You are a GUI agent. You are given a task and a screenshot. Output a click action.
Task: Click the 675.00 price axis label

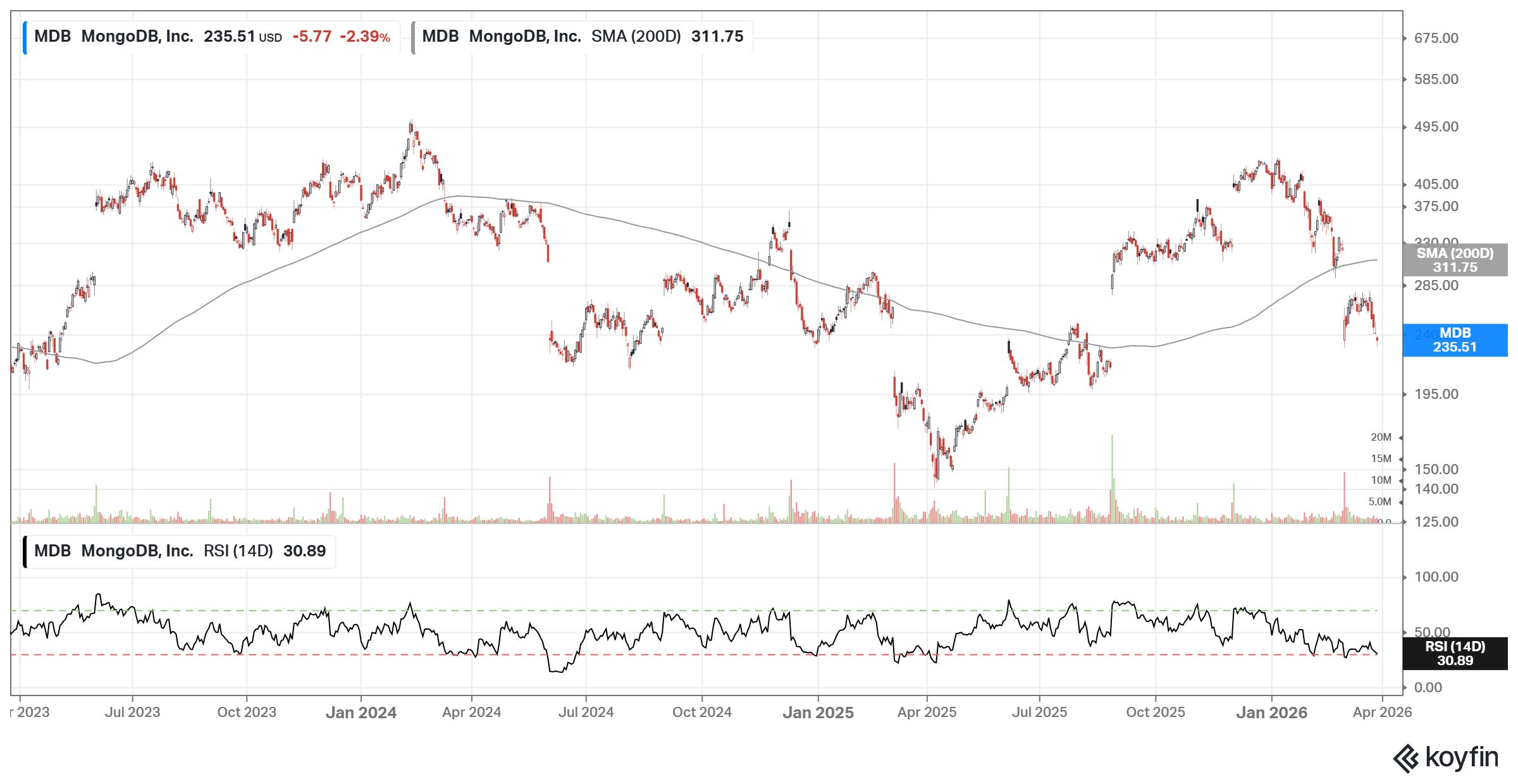(x=1436, y=39)
